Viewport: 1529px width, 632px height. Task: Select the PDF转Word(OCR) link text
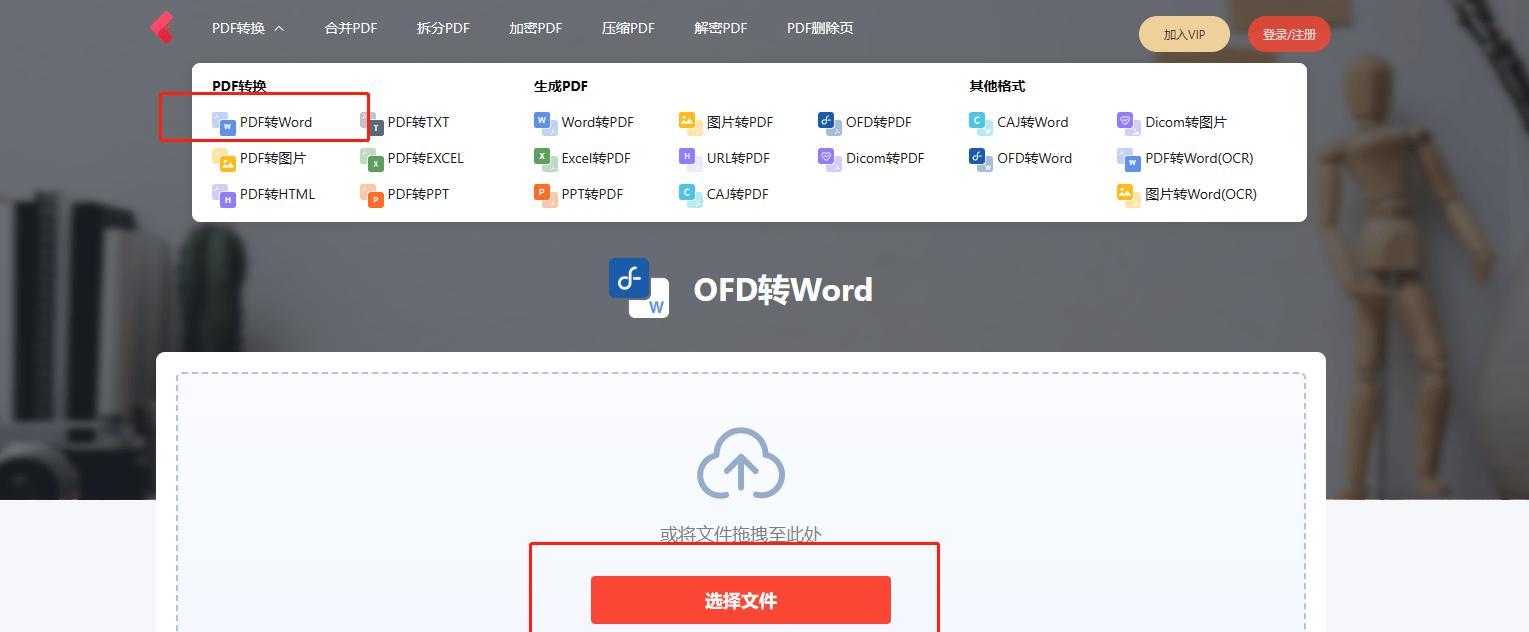pos(1199,158)
